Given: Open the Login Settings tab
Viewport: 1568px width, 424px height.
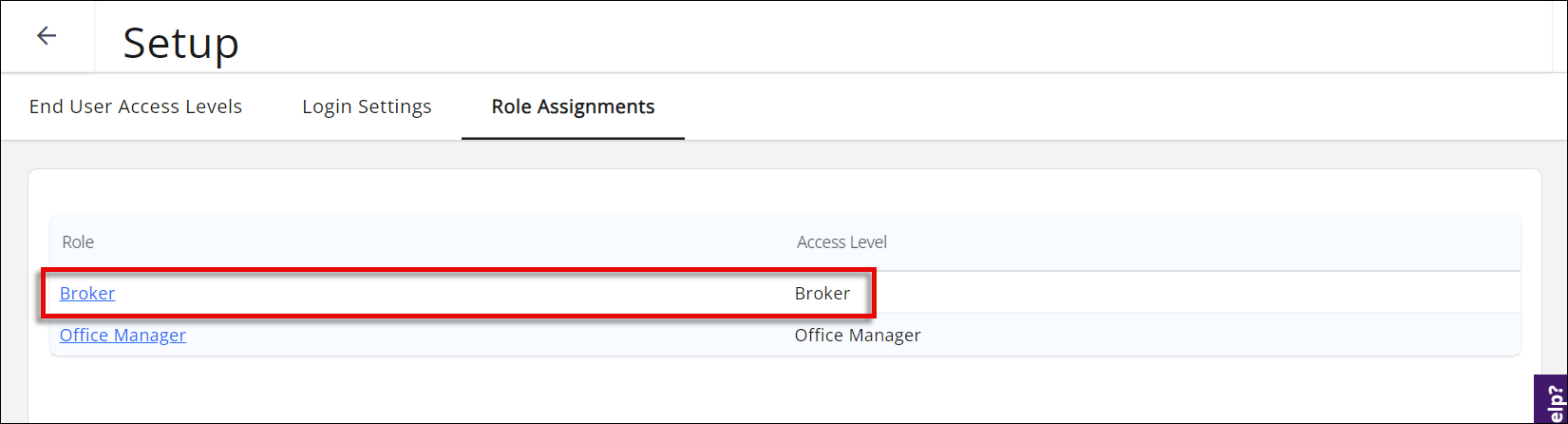Looking at the screenshot, I should [367, 106].
